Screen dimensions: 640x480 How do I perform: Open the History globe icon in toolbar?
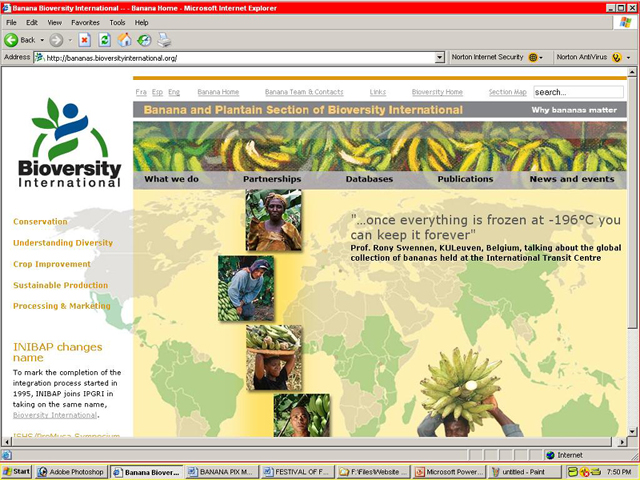[144, 40]
